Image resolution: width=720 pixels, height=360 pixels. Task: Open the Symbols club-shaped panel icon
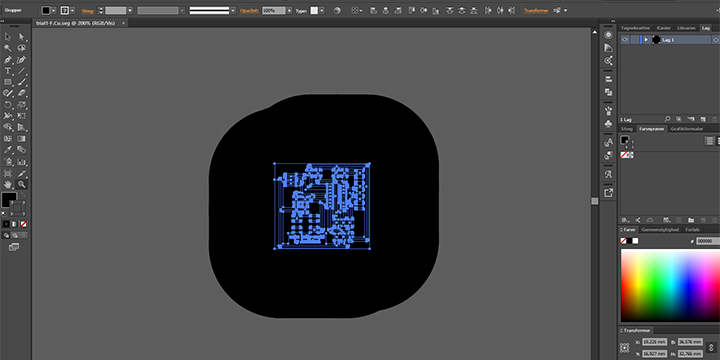608,124
